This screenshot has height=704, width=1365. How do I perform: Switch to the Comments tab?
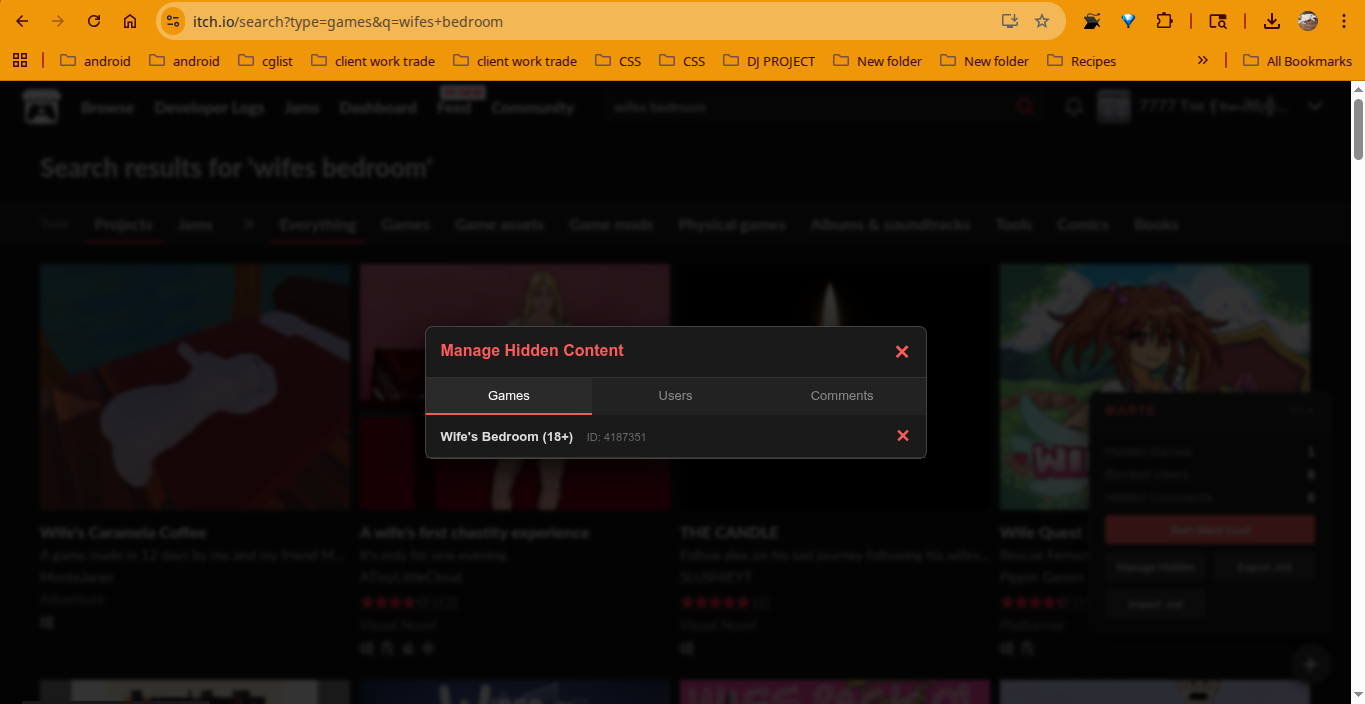[x=842, y=396]
